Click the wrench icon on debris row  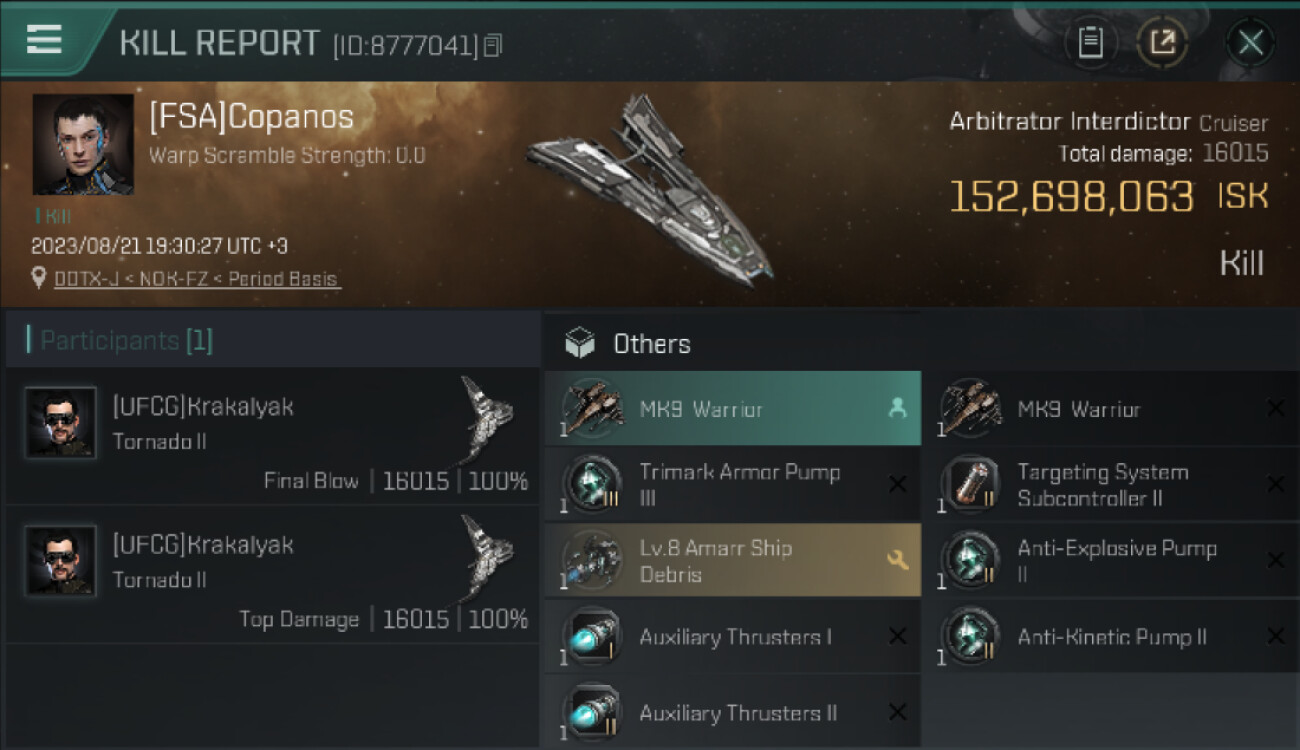pyautogui.click(x=897, y=561)
